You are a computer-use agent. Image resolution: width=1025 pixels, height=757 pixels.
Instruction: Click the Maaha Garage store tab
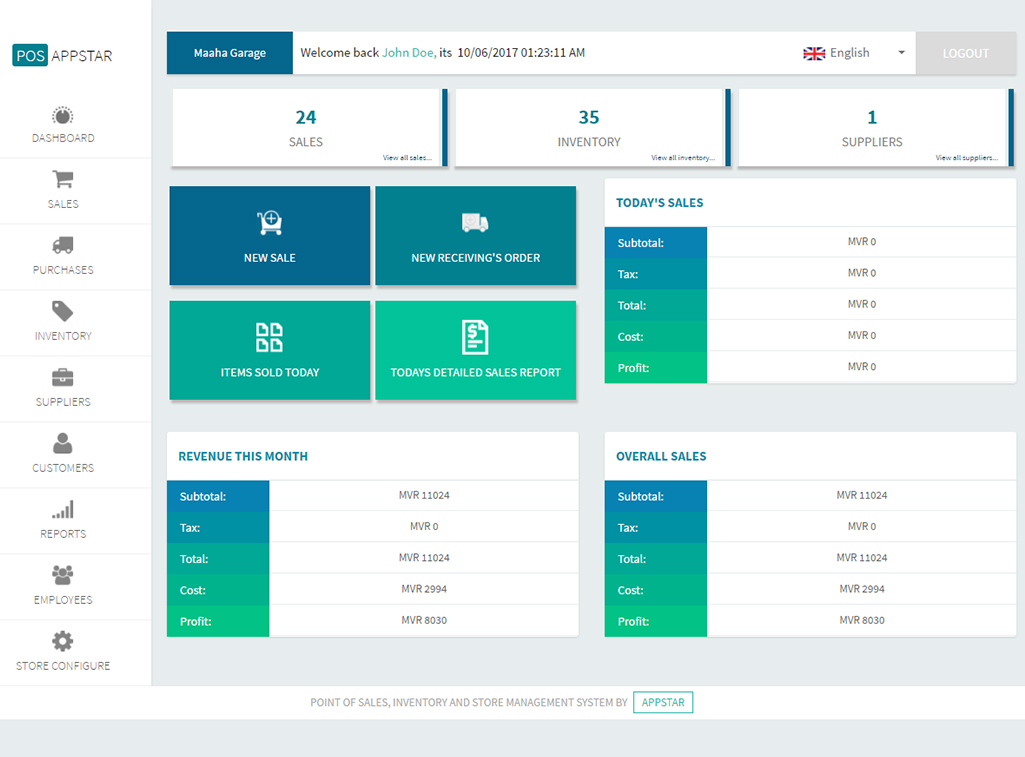230,53
